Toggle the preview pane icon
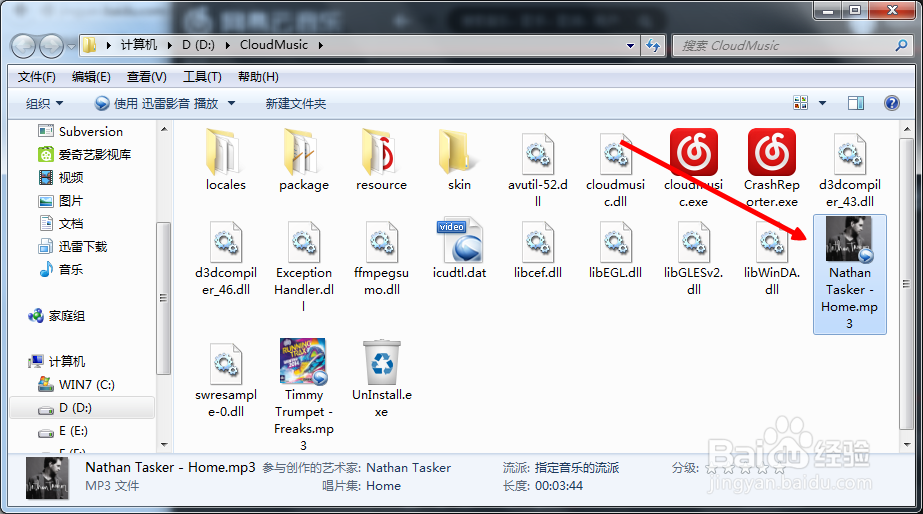The image size is (923, 514). pyautogui.click(x=856, y=103)
